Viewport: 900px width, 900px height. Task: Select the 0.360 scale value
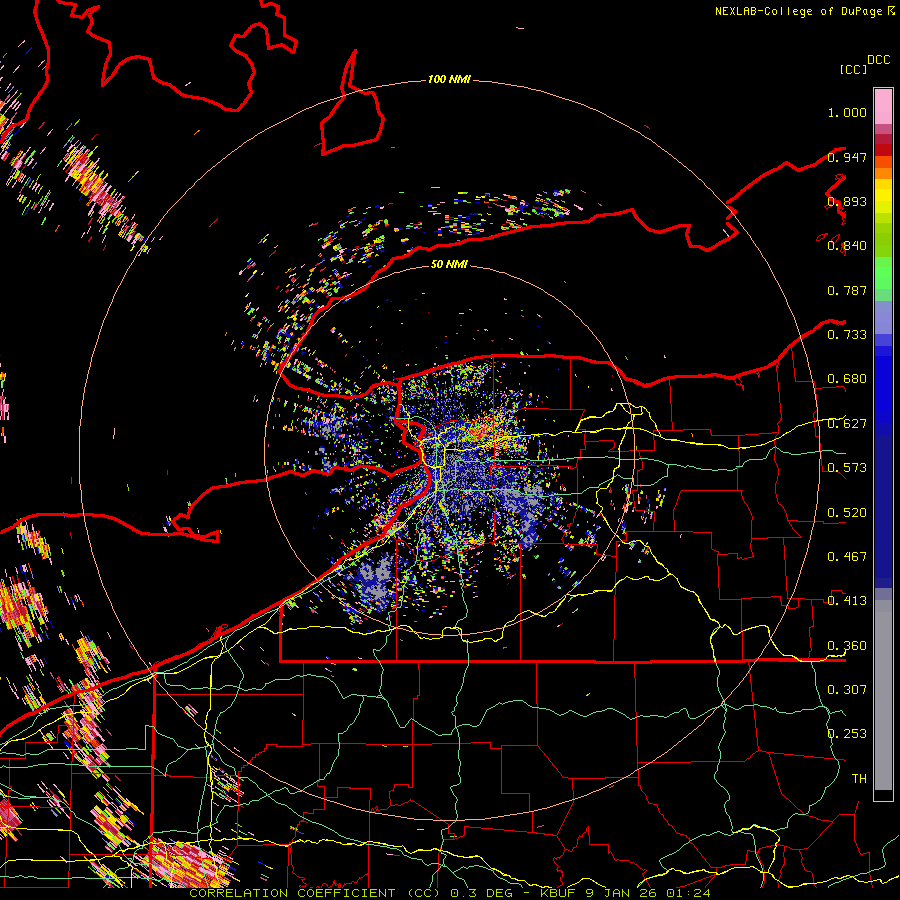point(847,646)
